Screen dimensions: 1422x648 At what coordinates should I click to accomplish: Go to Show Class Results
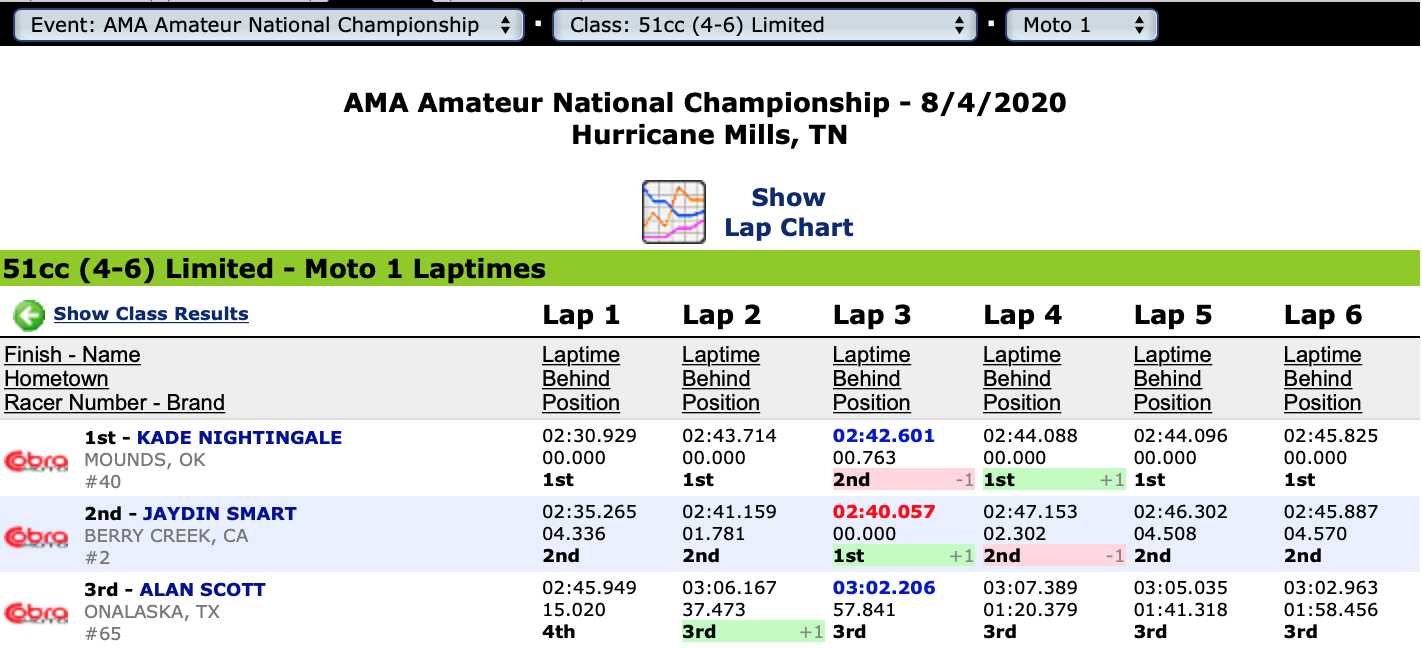click(x=151, y=314)
